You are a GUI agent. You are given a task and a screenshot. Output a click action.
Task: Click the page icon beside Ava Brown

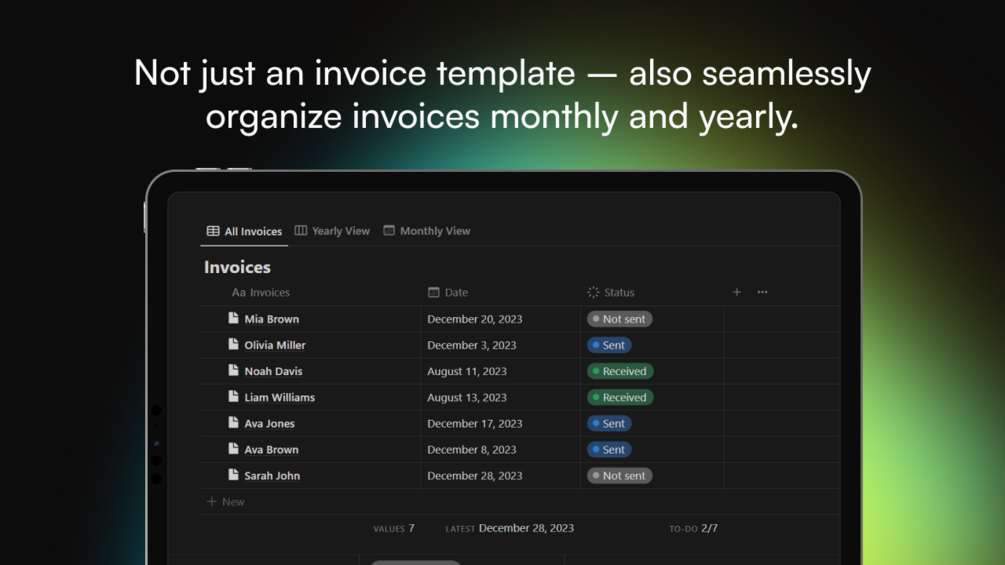click(x=233, y=449)
